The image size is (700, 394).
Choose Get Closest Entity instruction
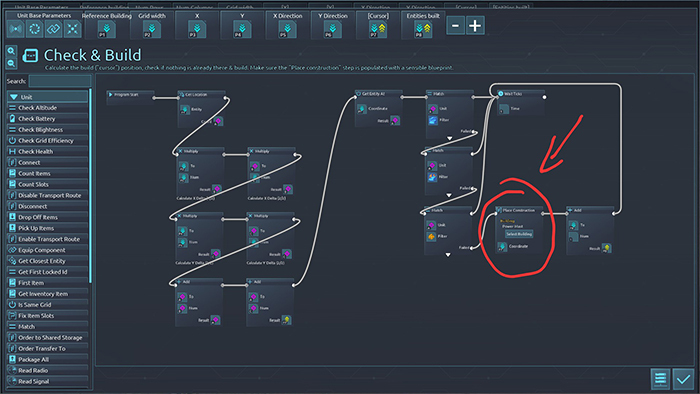(x=47, y=261)
